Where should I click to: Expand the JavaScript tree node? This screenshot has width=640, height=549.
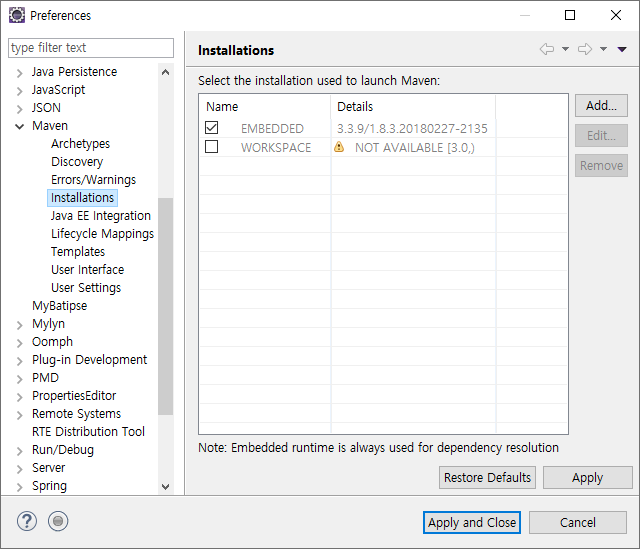[19, 91]
